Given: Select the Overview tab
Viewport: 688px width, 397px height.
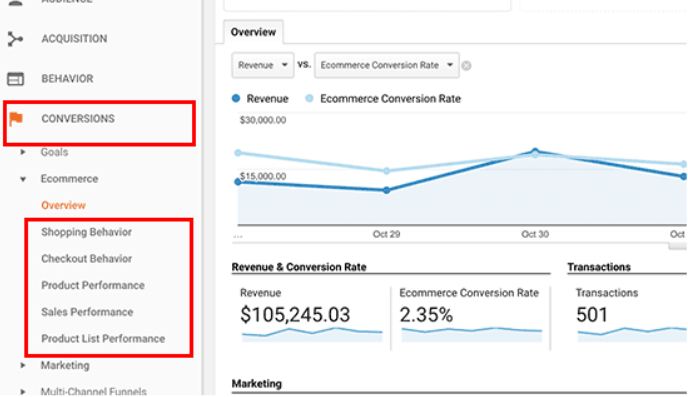Looking at the screenshot, I should (253, 32).
